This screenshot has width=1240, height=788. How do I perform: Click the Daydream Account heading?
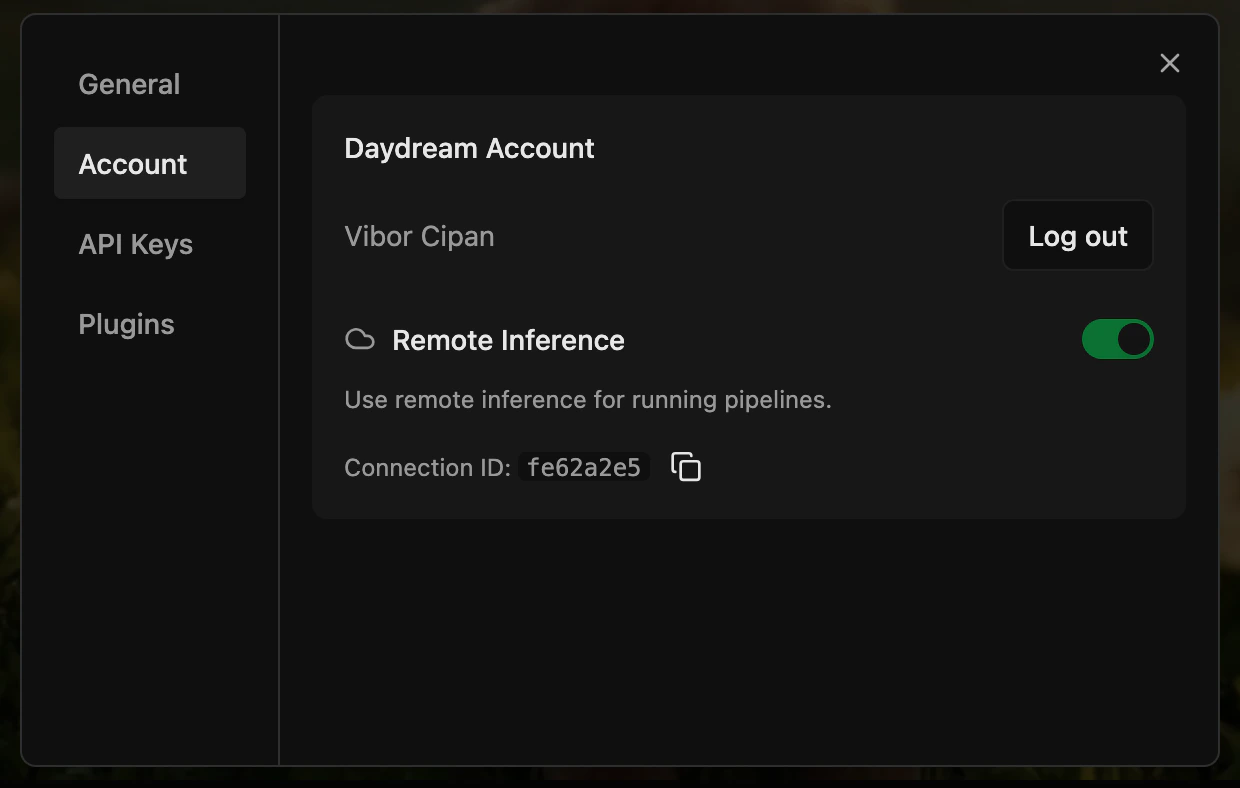469,148
